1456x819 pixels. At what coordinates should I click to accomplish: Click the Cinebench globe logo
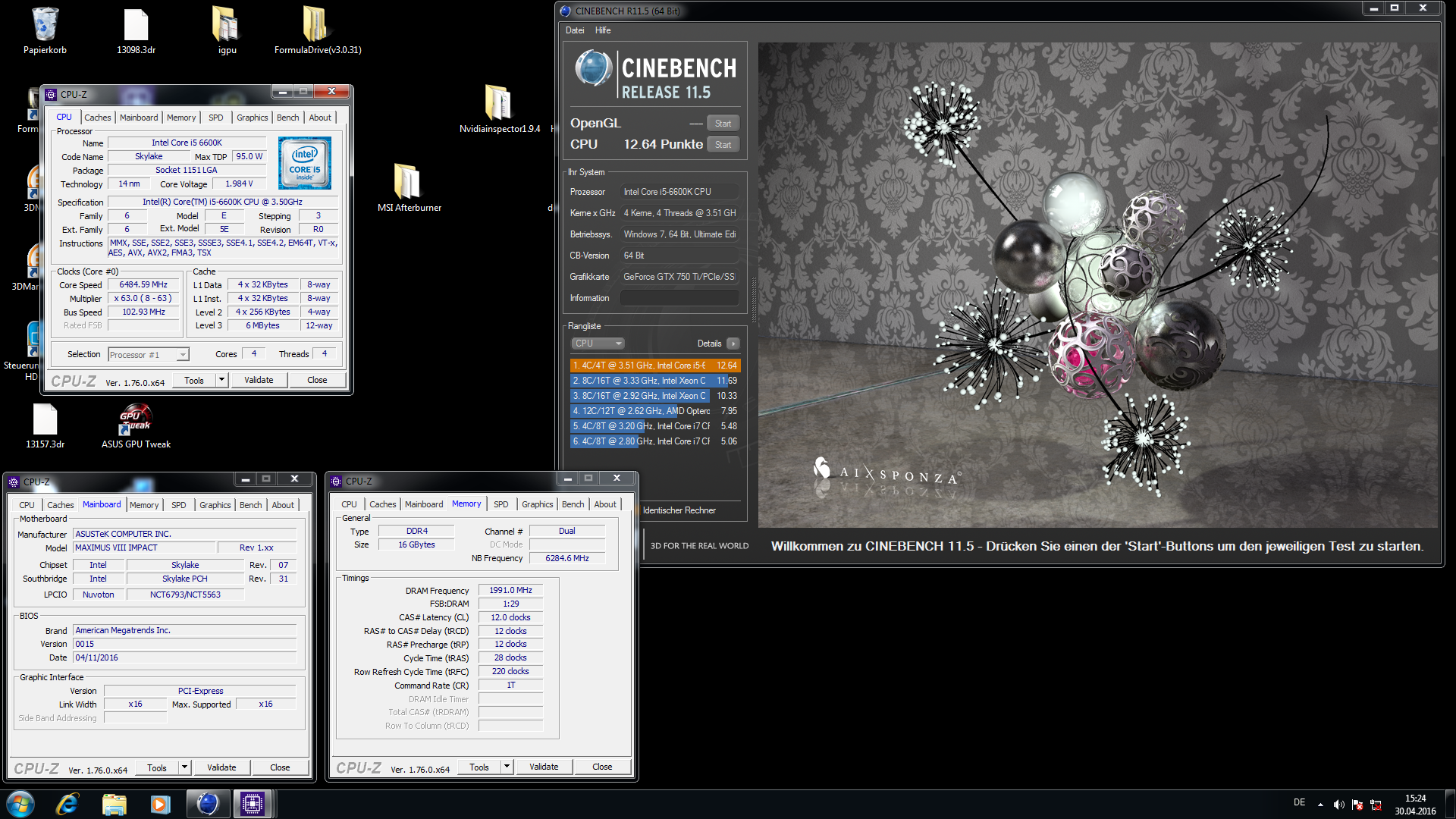[593, 68]
